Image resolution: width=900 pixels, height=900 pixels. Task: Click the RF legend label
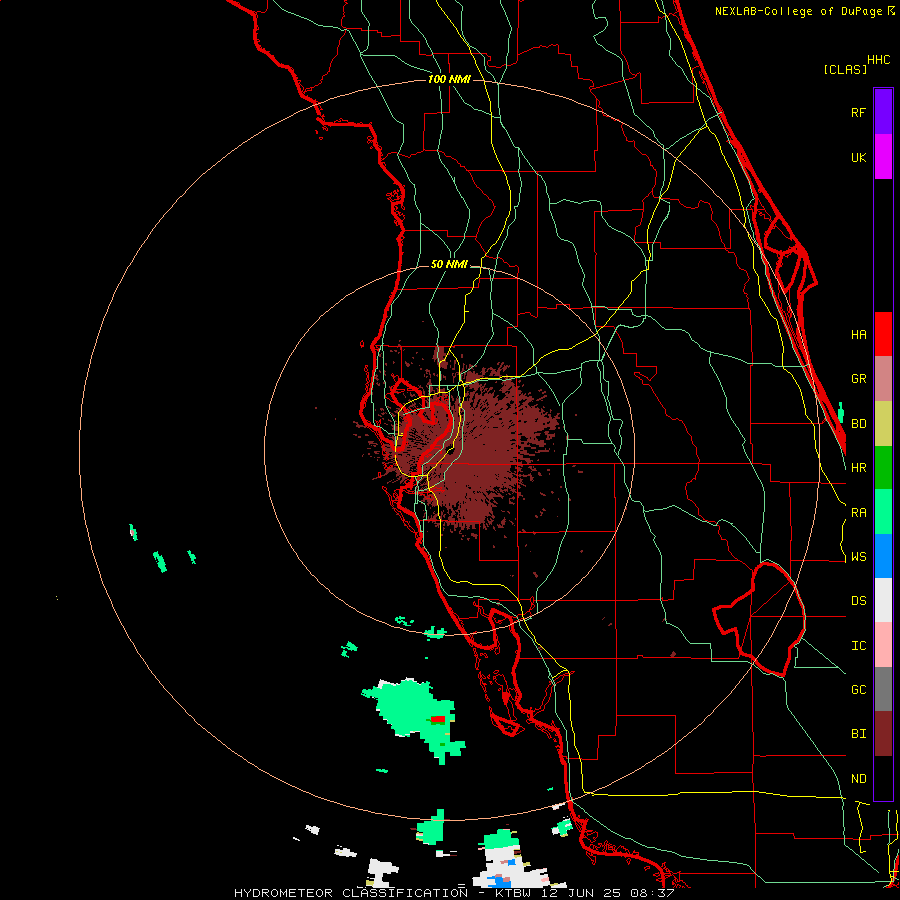(x=858, y=112)
